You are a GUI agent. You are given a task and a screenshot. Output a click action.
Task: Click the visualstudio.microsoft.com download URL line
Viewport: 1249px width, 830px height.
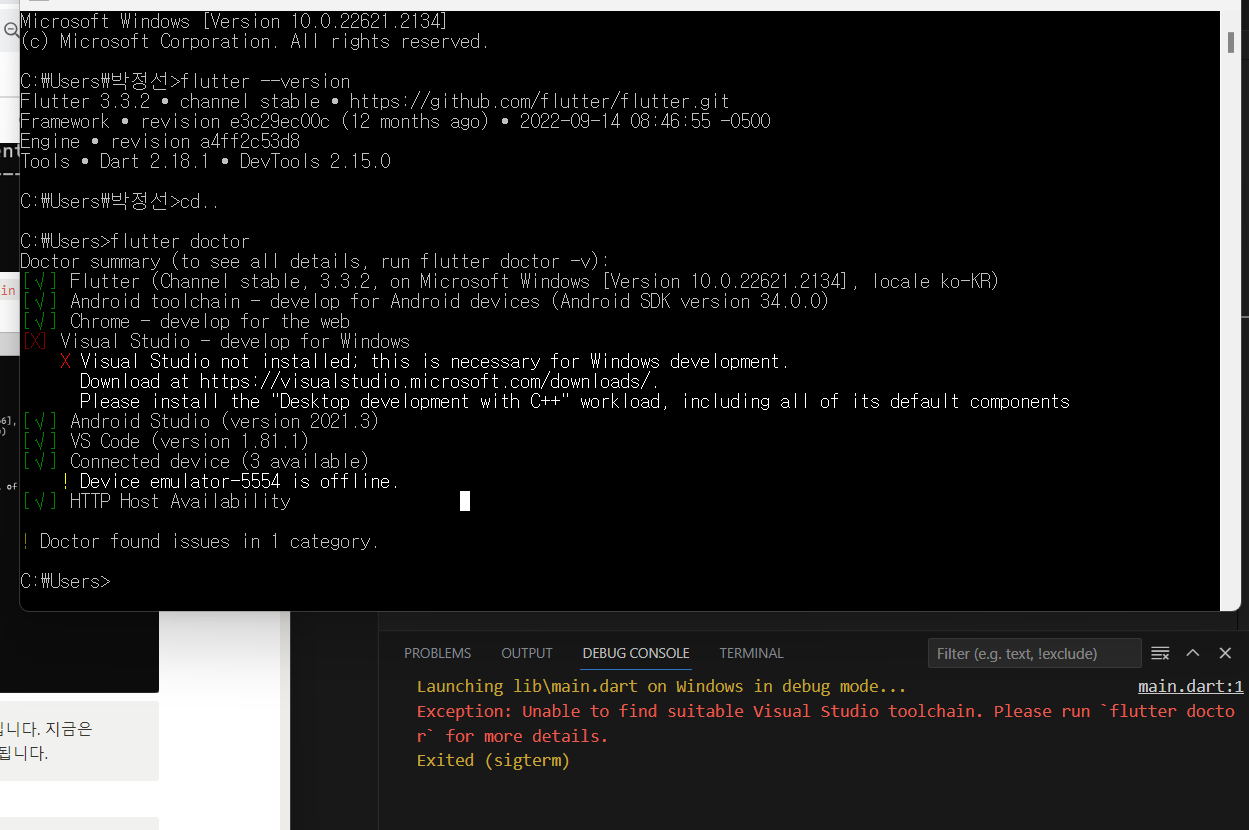[x=369, y=381]
